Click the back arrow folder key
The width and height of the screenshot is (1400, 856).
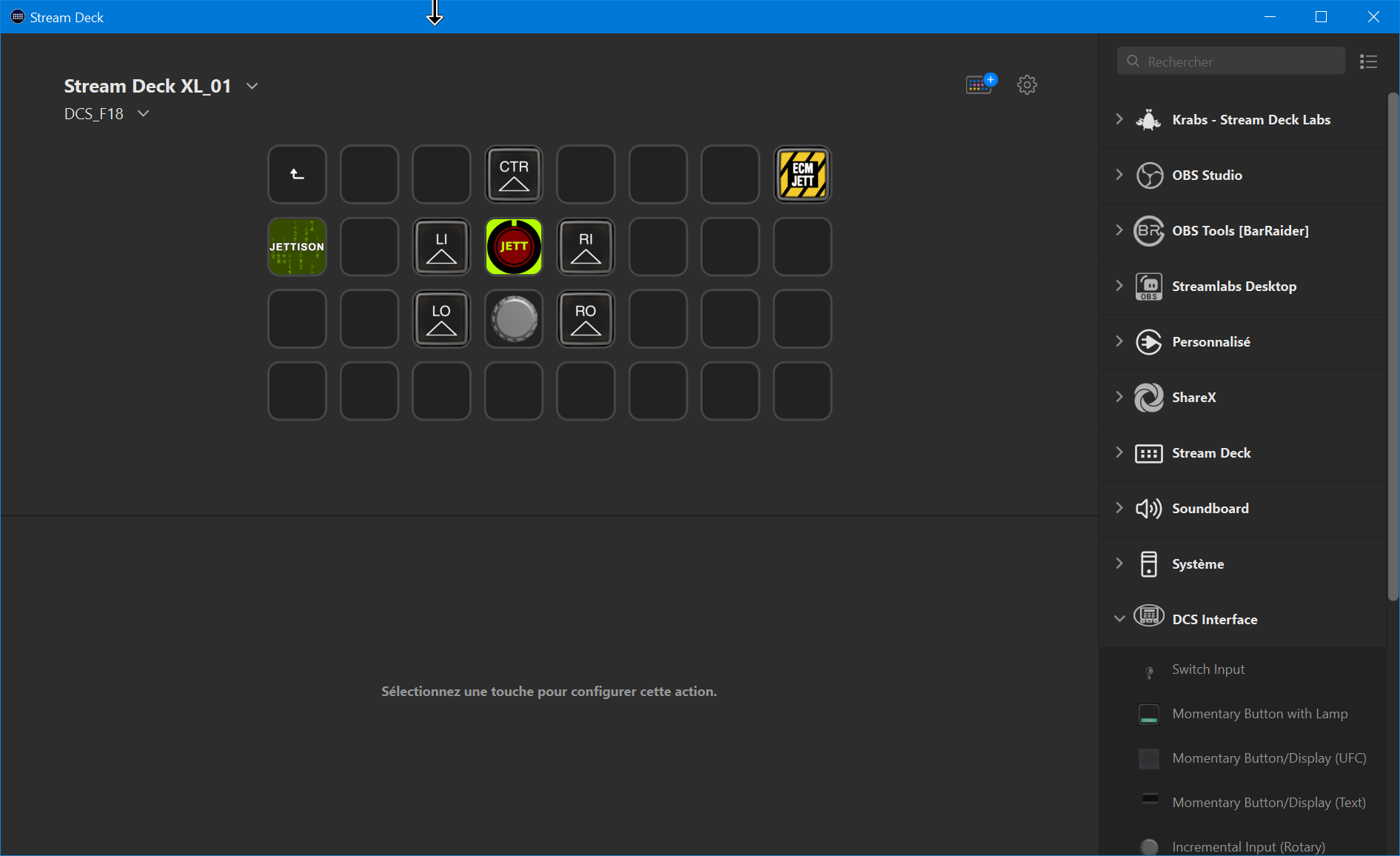click(297, 175)
